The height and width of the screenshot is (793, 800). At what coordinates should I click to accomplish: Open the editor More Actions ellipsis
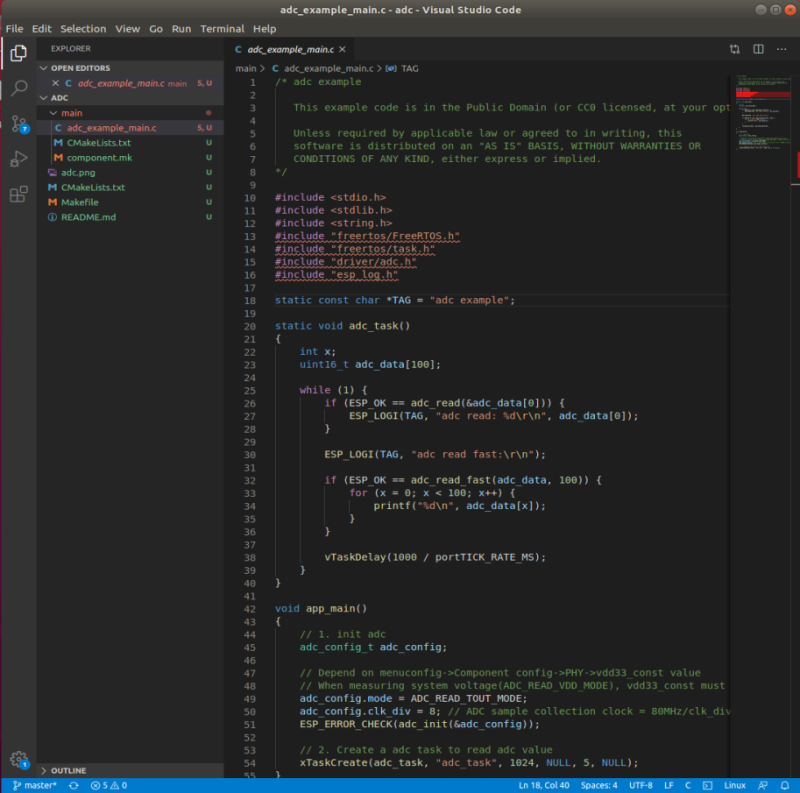click(782, 49)
